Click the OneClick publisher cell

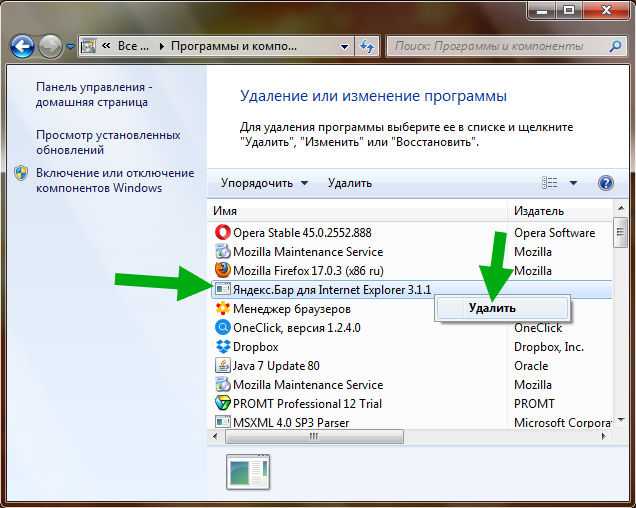click(538, 328)
